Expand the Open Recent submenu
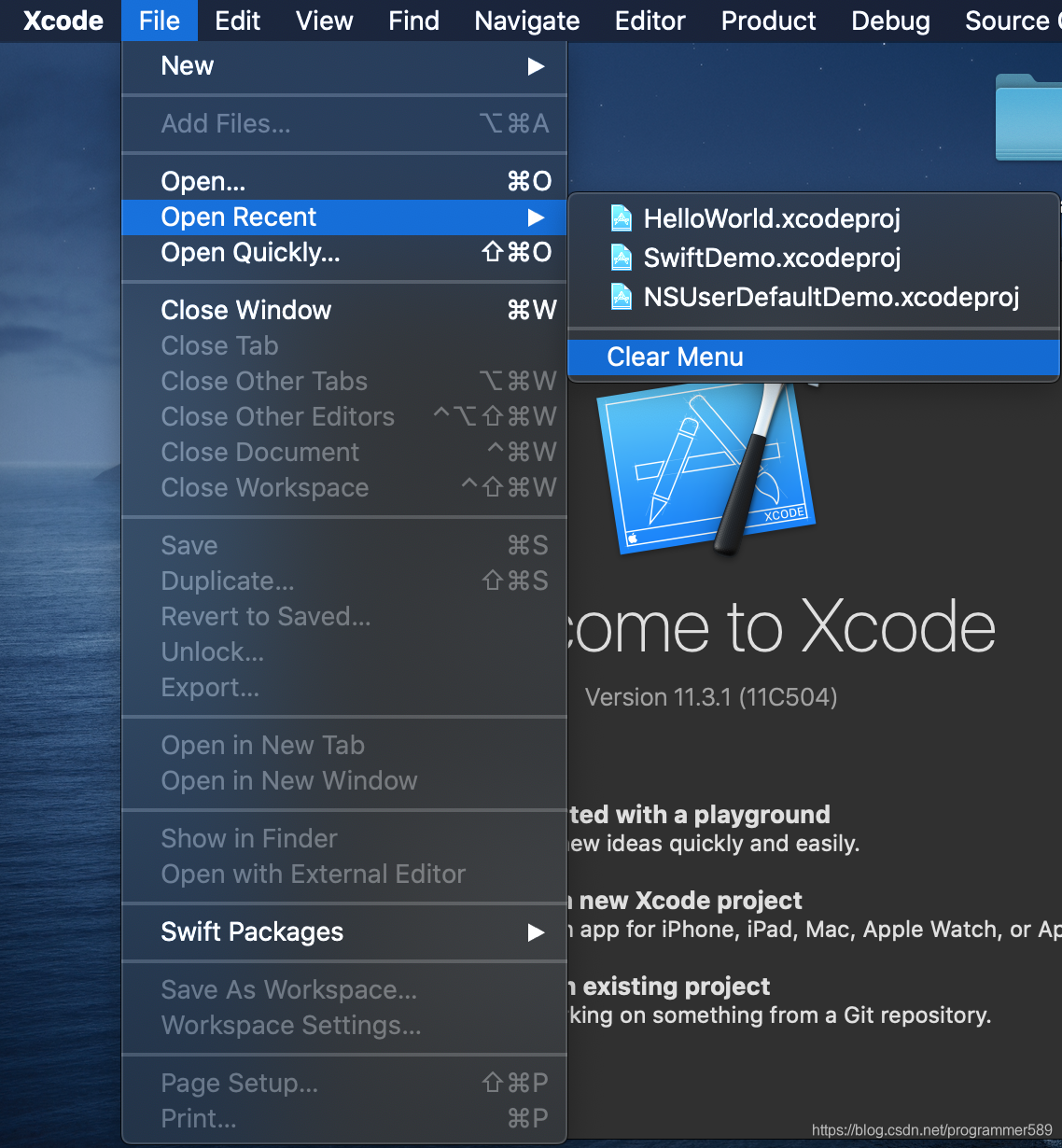 coord(345,217)
